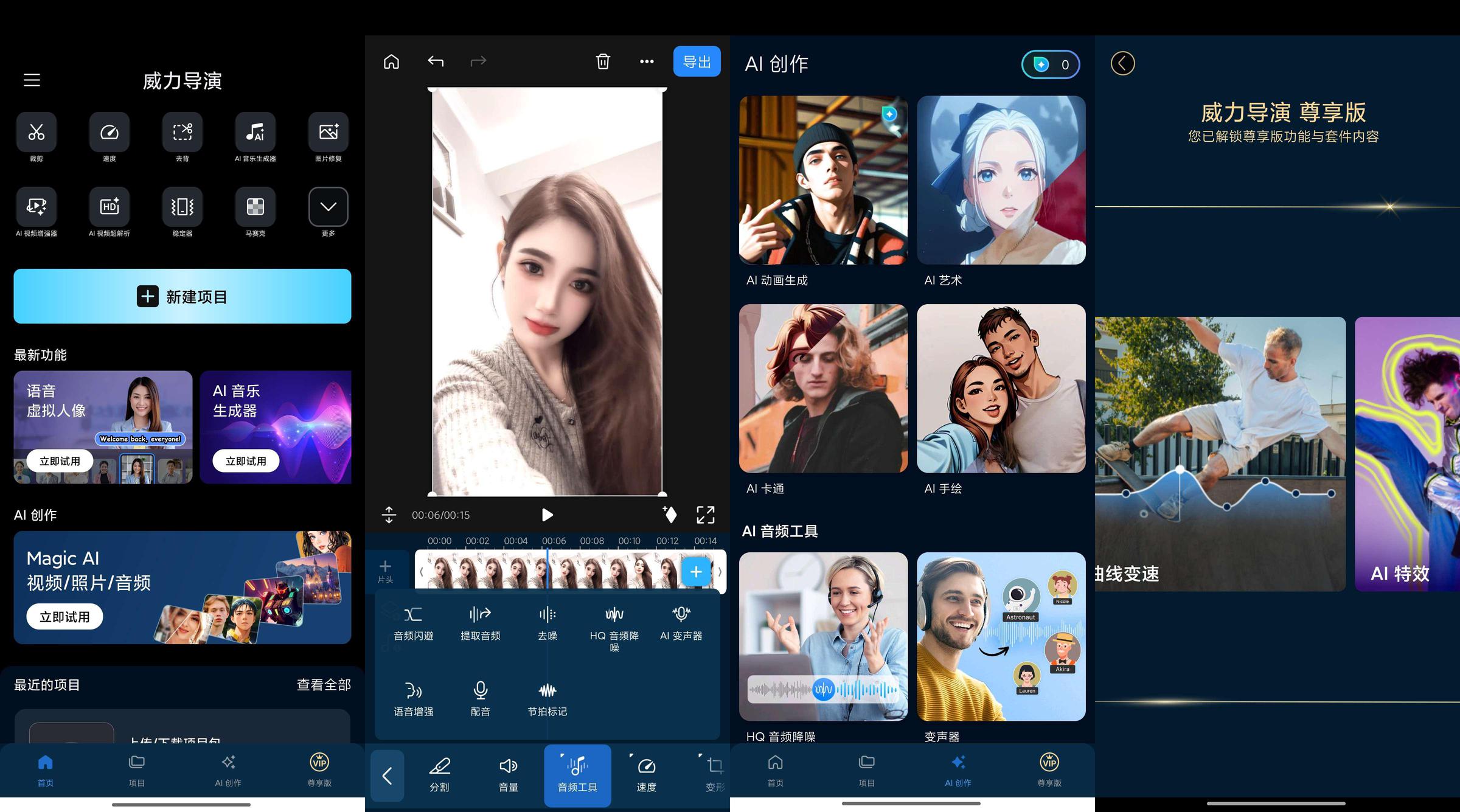
Task: Open the AI 音乐生成器 tool icon
Action: 255,132
